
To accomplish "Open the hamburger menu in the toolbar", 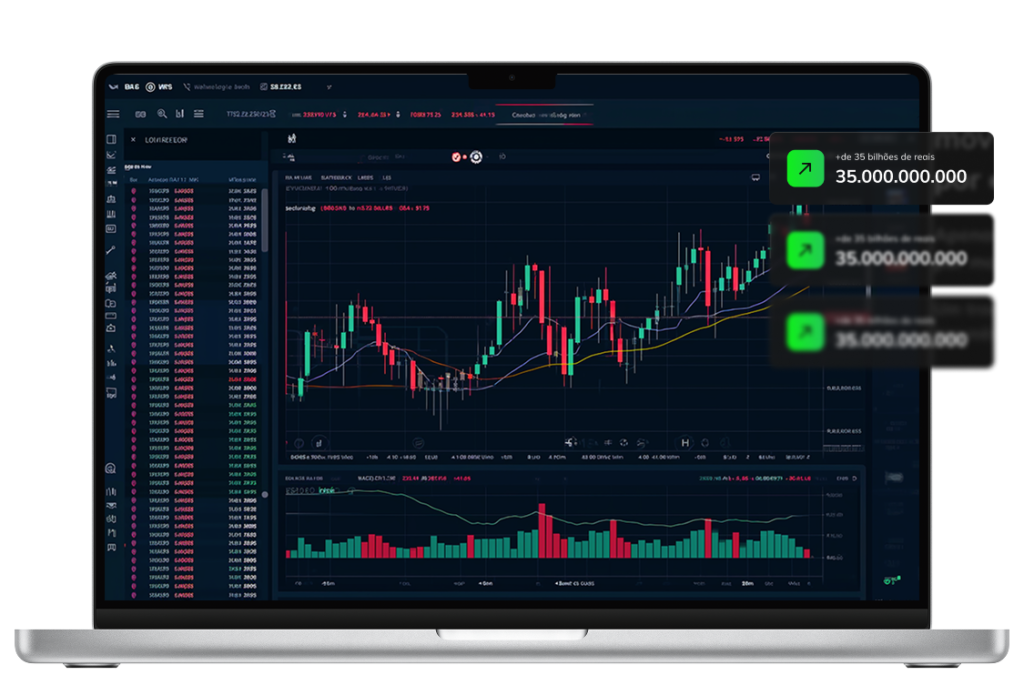I will pyautogui.click(x=113, y=115).
